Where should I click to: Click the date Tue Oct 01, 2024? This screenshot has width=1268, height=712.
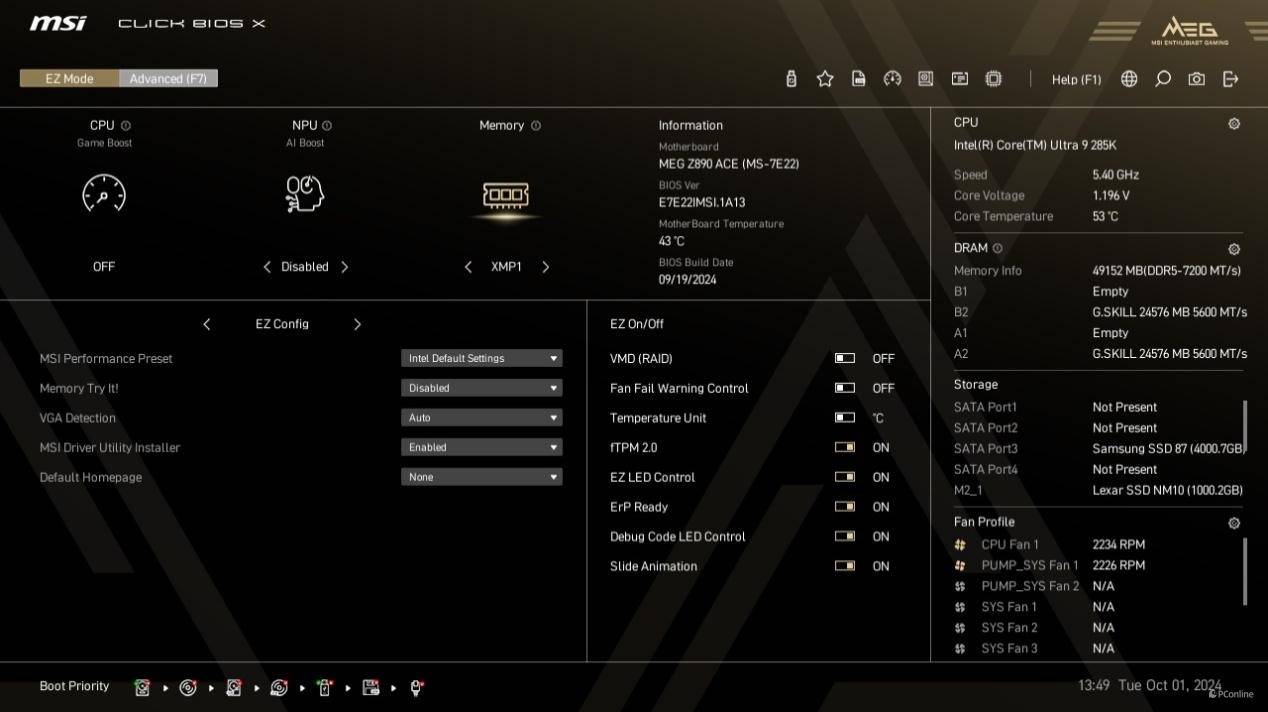(1170, 686)
